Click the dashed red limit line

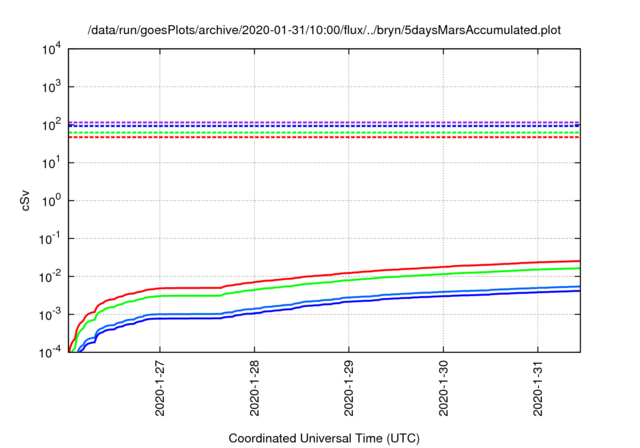pyautogui.click(x=324, y=137)
